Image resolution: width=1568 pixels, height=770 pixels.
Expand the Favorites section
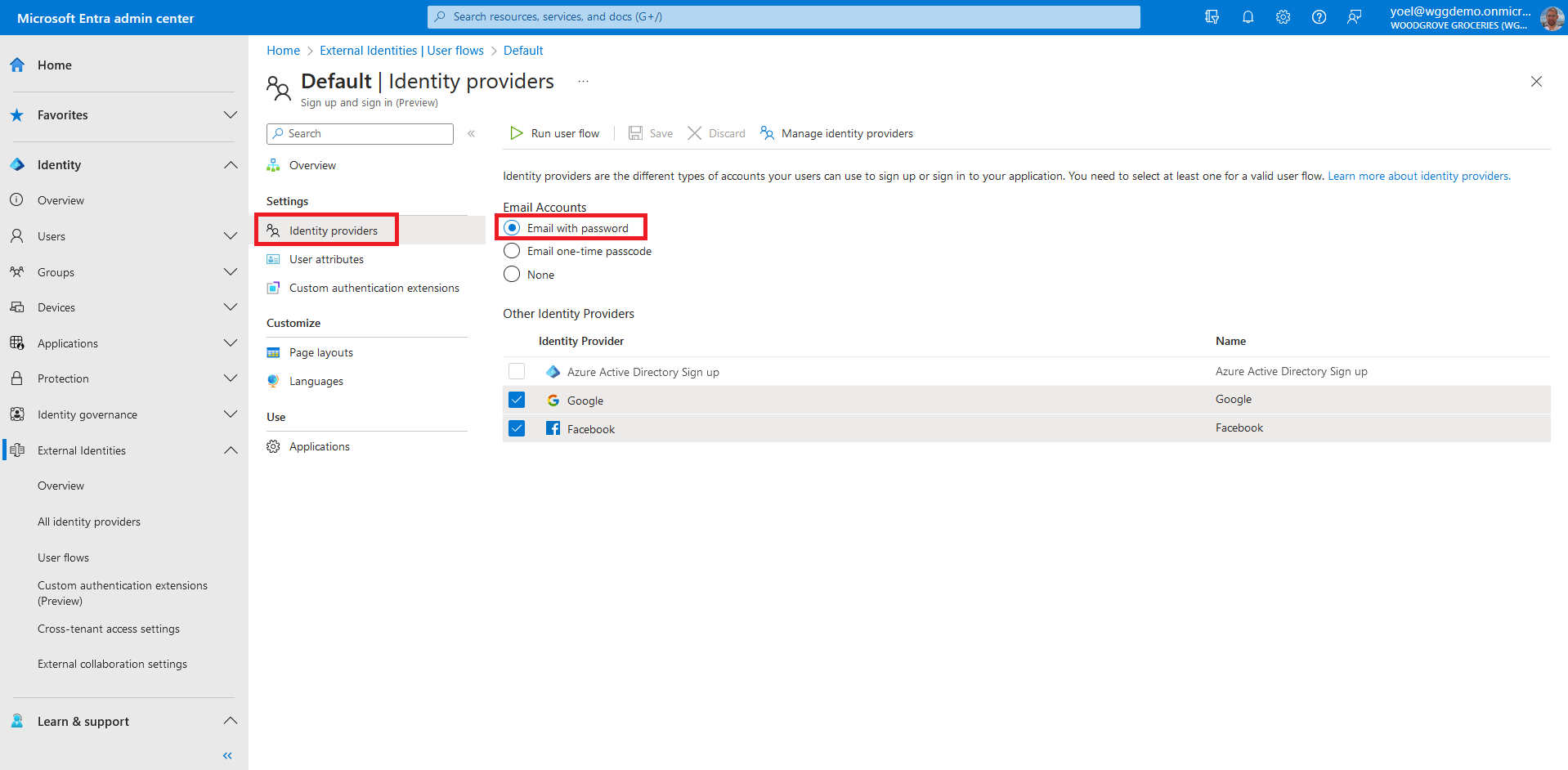[231, 115]
